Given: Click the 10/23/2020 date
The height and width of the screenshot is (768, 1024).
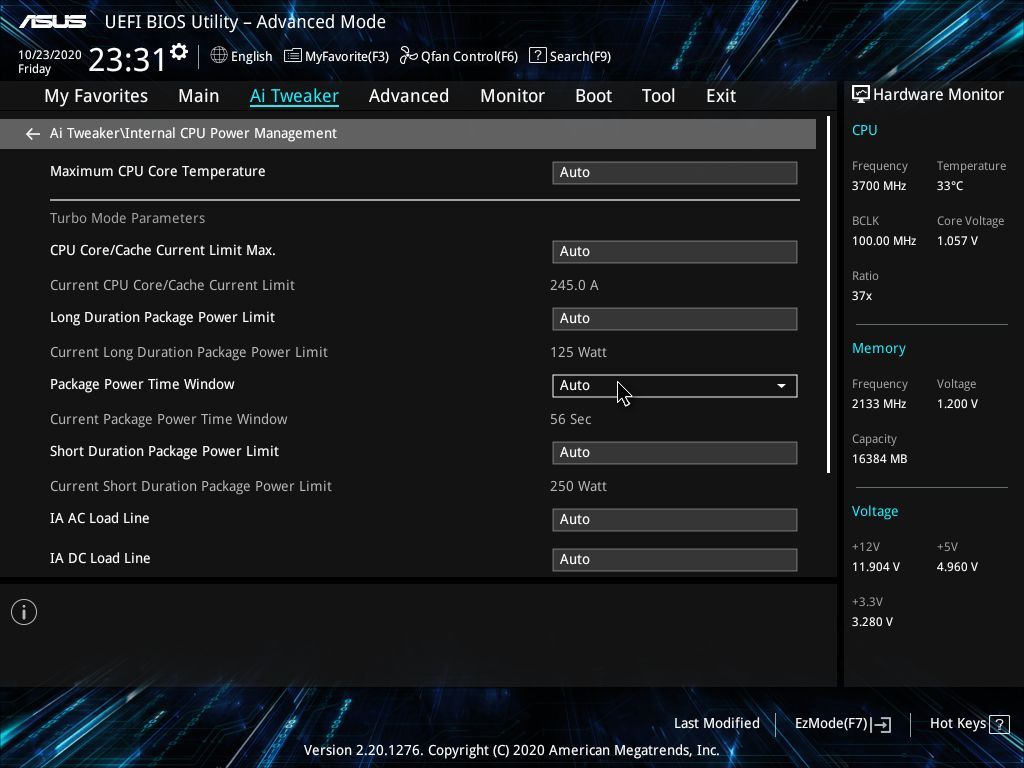Looking at the screenshot, I should coord(50,55).
